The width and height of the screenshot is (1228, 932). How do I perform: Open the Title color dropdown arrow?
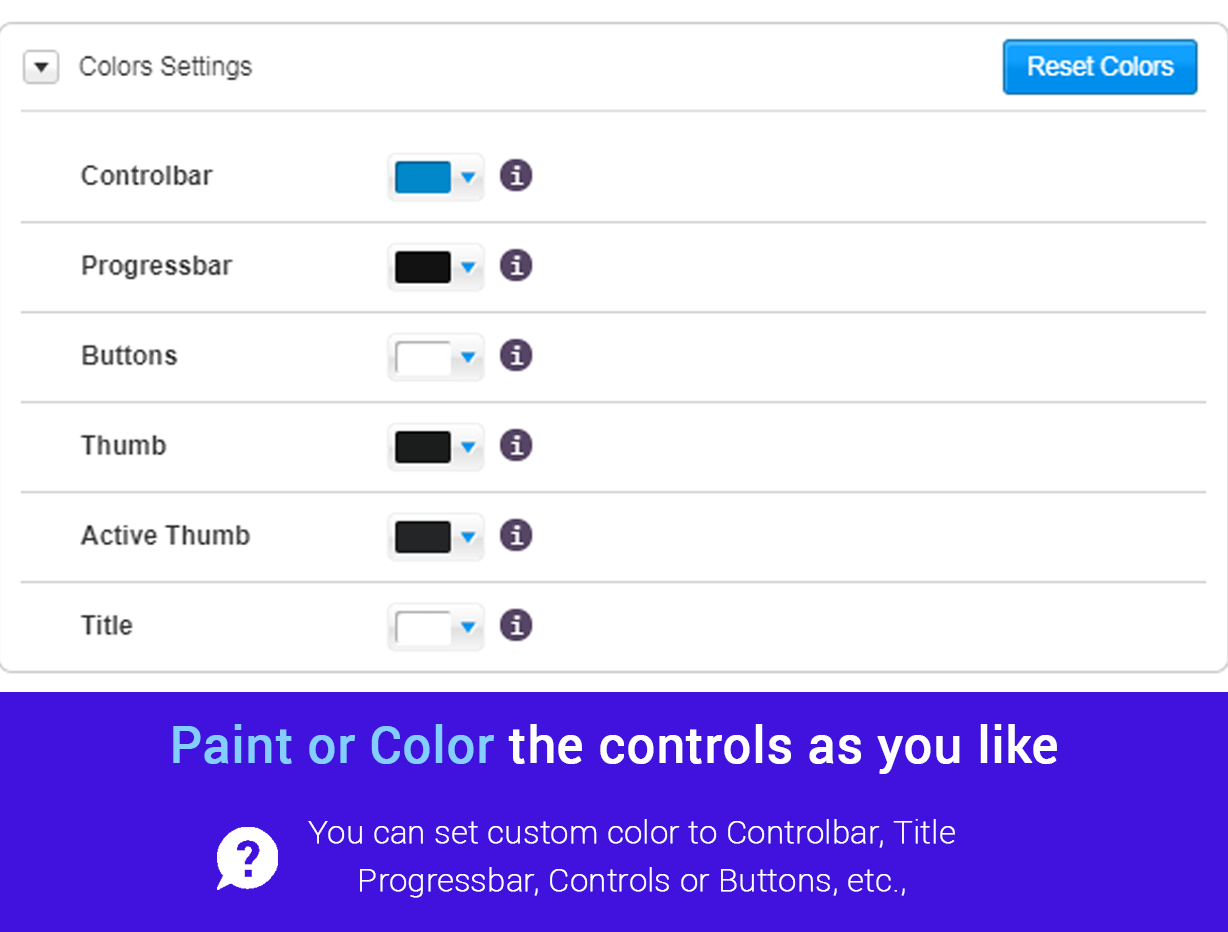[467, 628]
